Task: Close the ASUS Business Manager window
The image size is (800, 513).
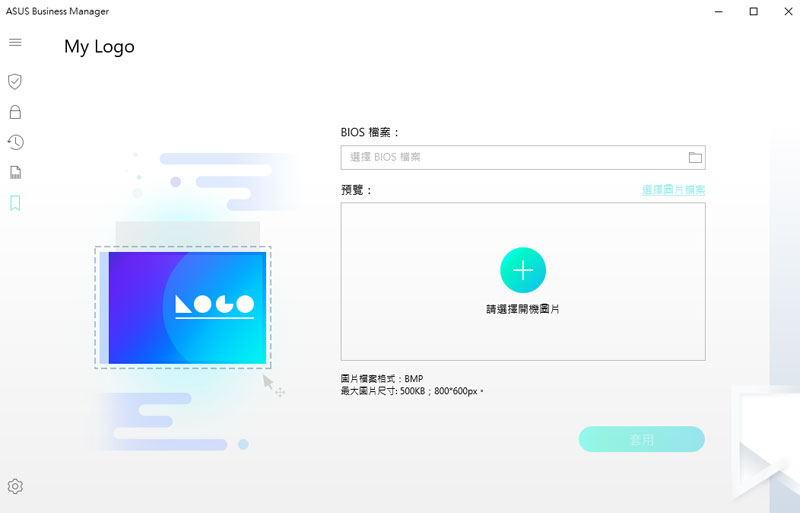Action: (x=788, y=11)
